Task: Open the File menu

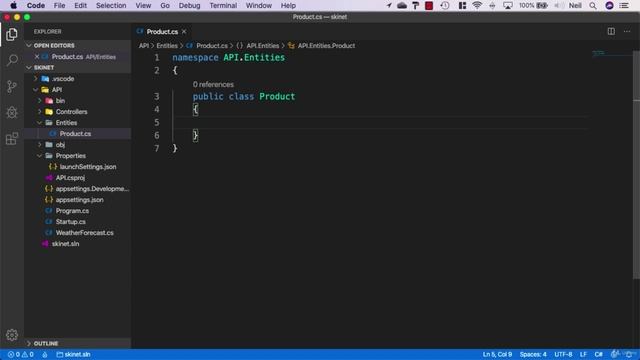Action: 59,5
